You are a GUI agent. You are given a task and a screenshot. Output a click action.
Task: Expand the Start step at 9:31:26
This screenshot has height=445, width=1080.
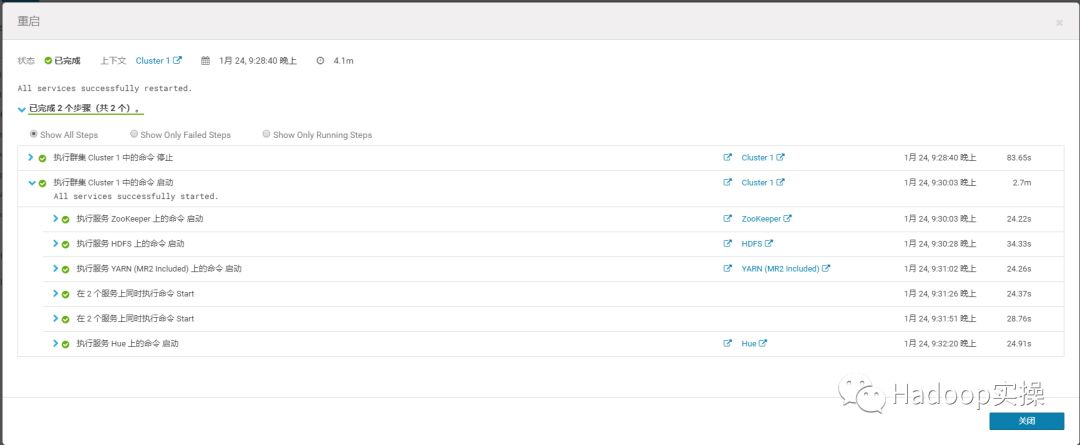tap(55, 293)
